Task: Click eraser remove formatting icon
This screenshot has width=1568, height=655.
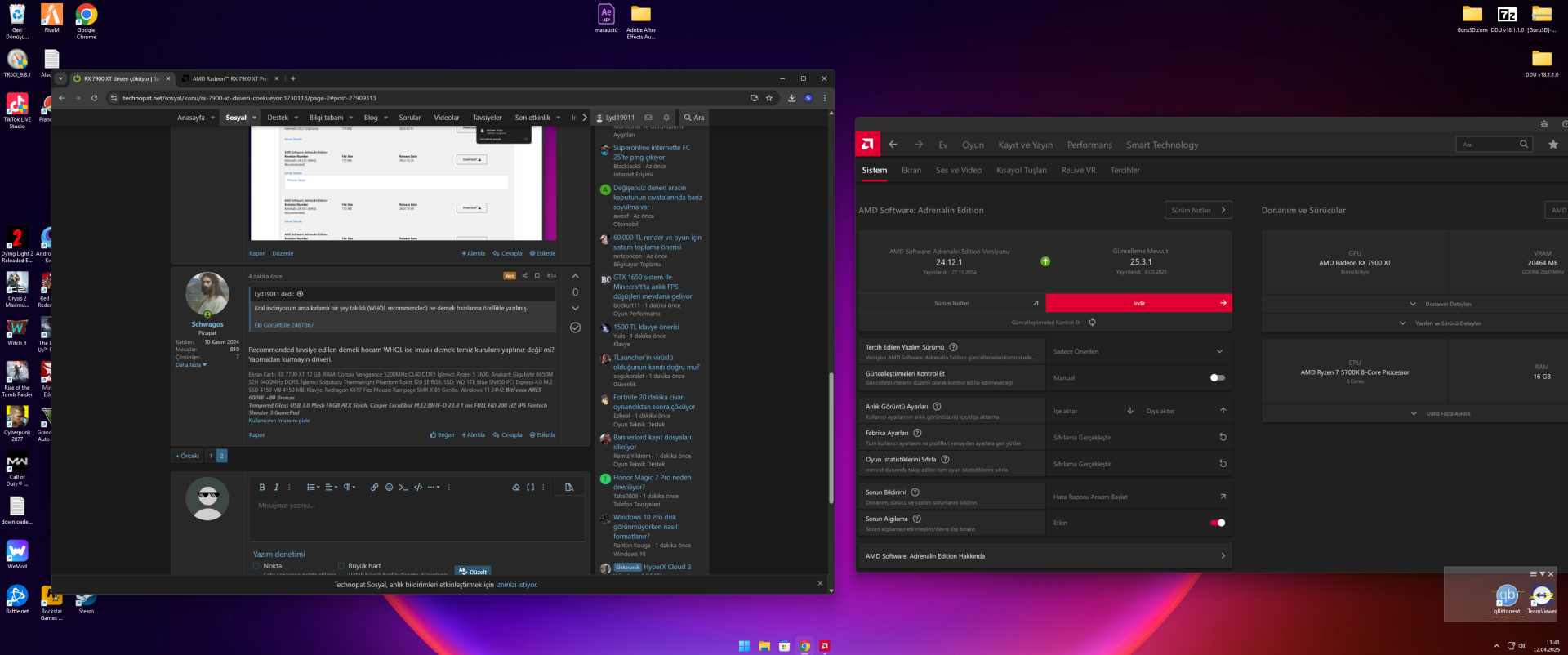Action: [516, 487]
